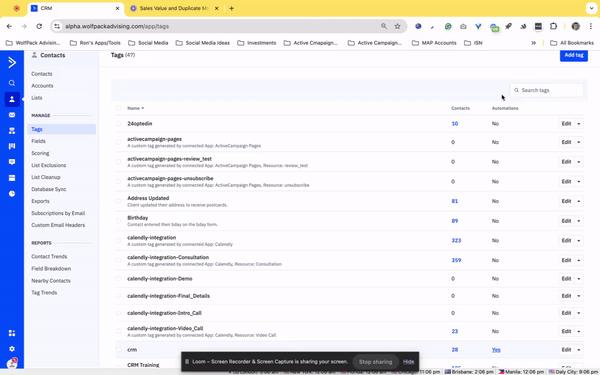Open a new browser tab

click(x=232, y=8)
